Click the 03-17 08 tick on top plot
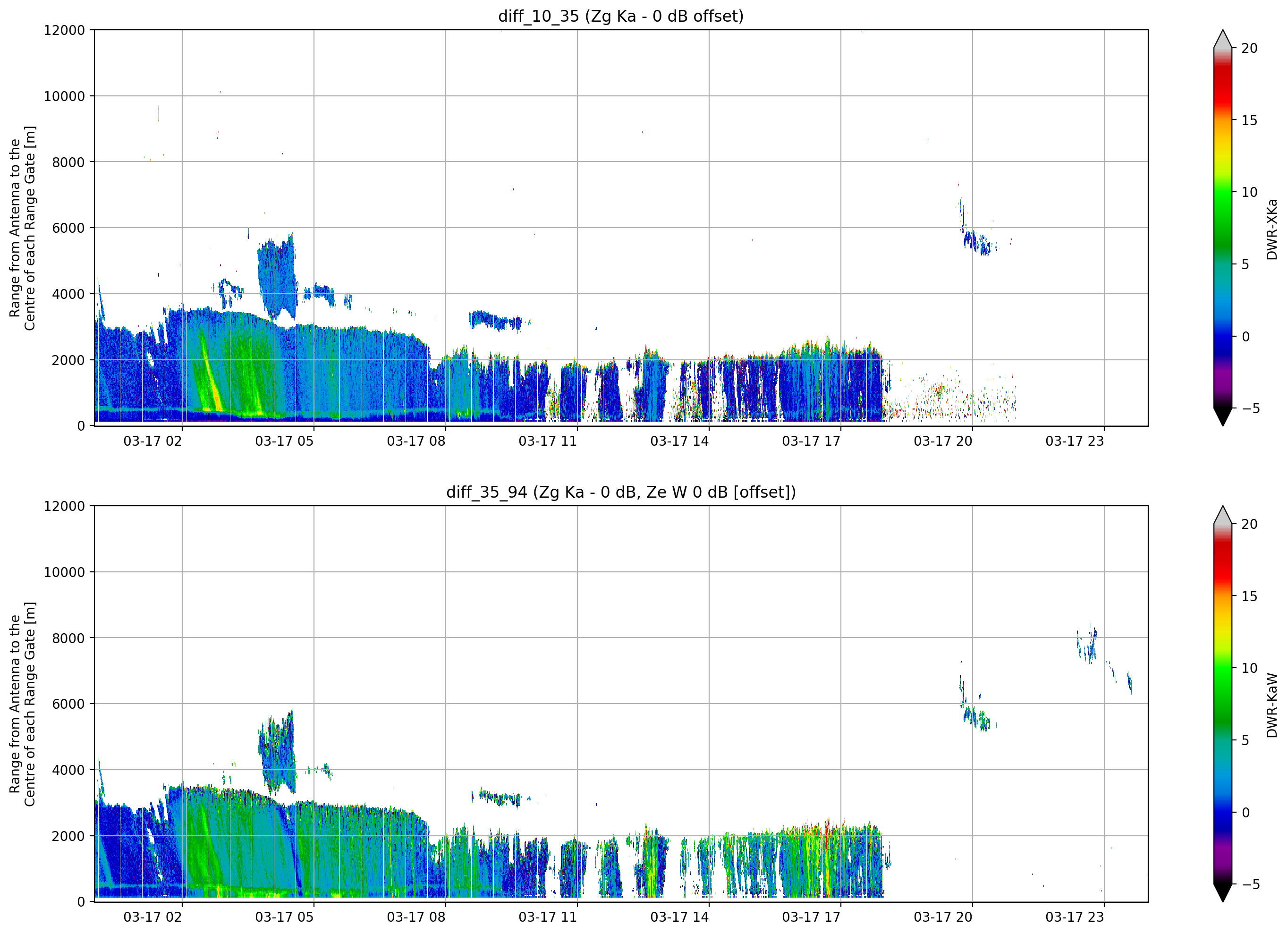 pyautogui.click(x=416, y=441)
